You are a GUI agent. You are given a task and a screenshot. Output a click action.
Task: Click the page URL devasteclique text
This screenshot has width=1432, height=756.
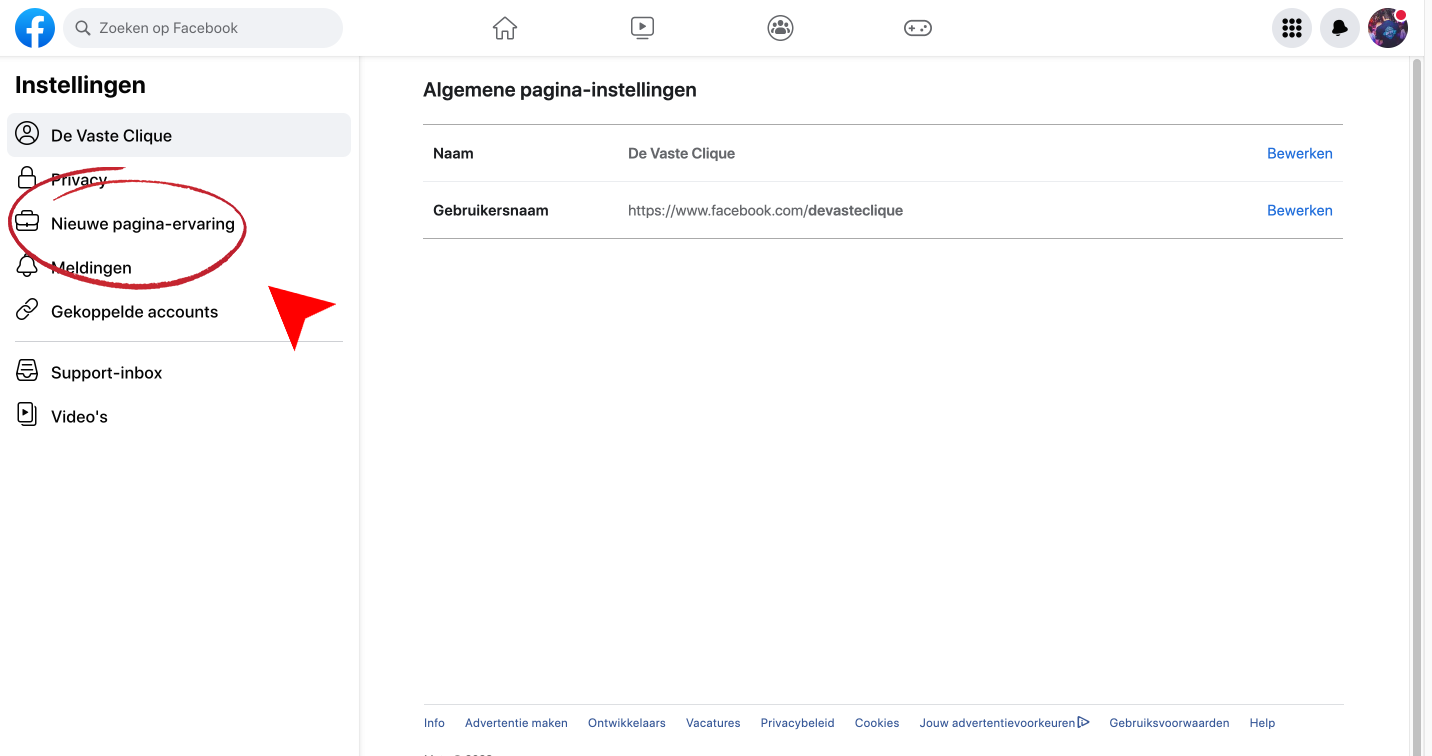[765, 210]
